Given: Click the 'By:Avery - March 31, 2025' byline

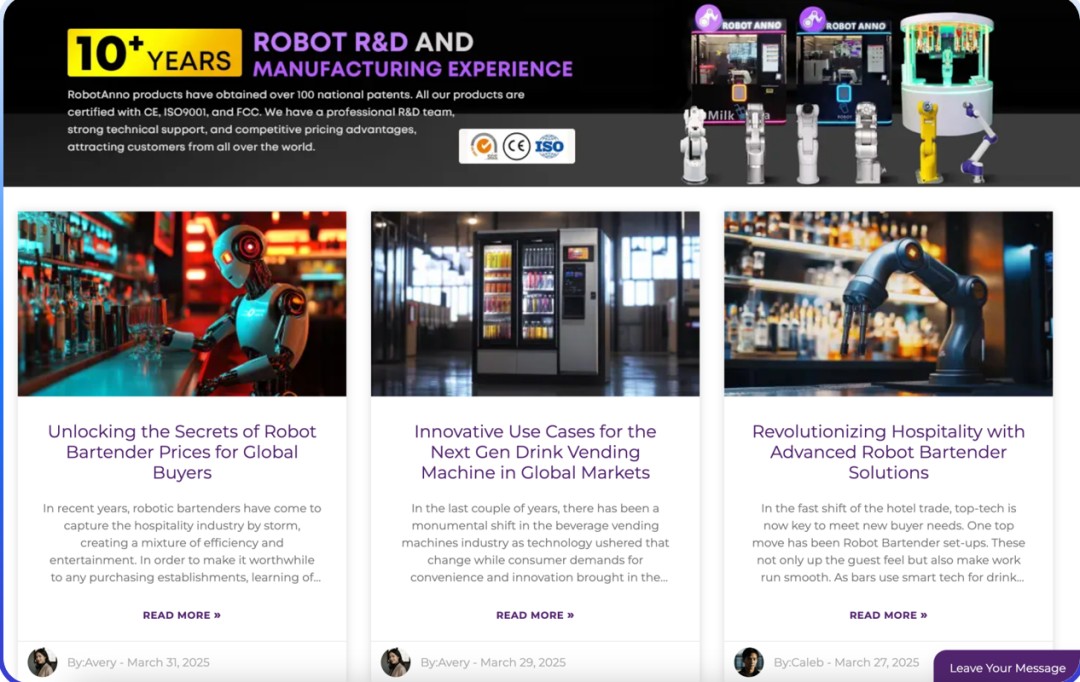Looking at the screenshot, I should (x=138, y=662).
